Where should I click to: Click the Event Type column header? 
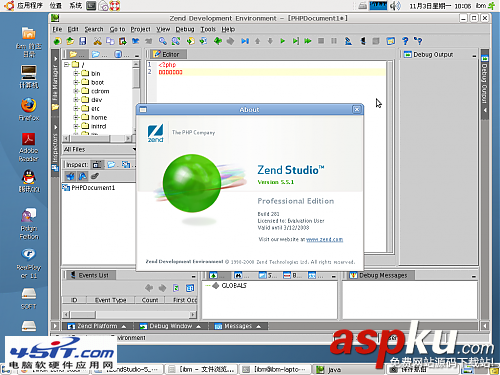pyautogui.click(x=110, y=300)
